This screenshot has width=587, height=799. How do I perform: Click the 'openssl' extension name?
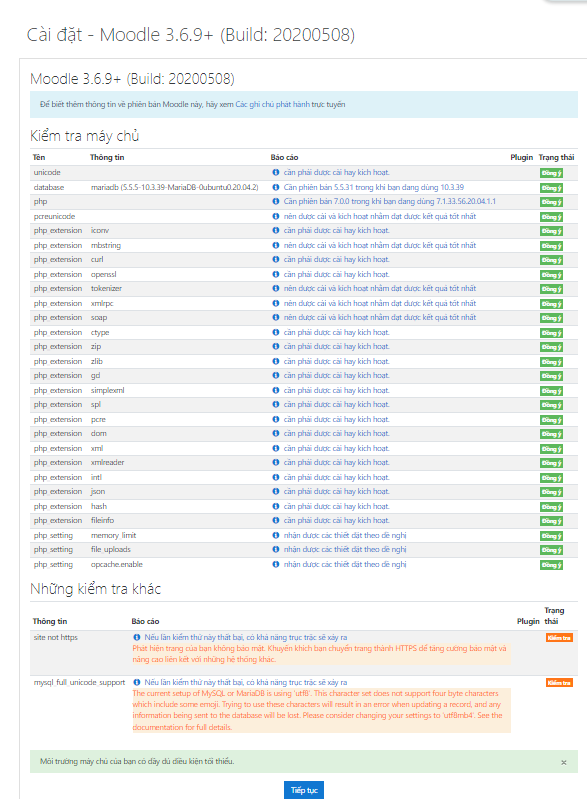(103, 274)
